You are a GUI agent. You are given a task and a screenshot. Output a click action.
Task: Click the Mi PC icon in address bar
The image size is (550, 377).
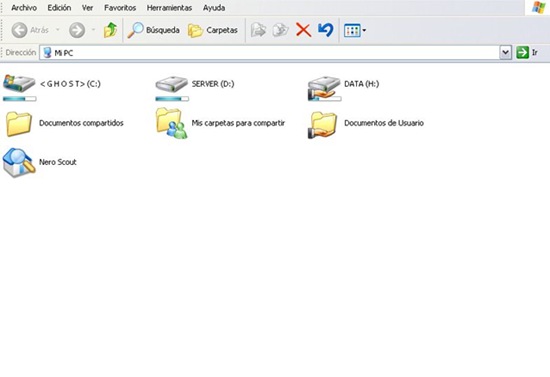click(47, 53)
